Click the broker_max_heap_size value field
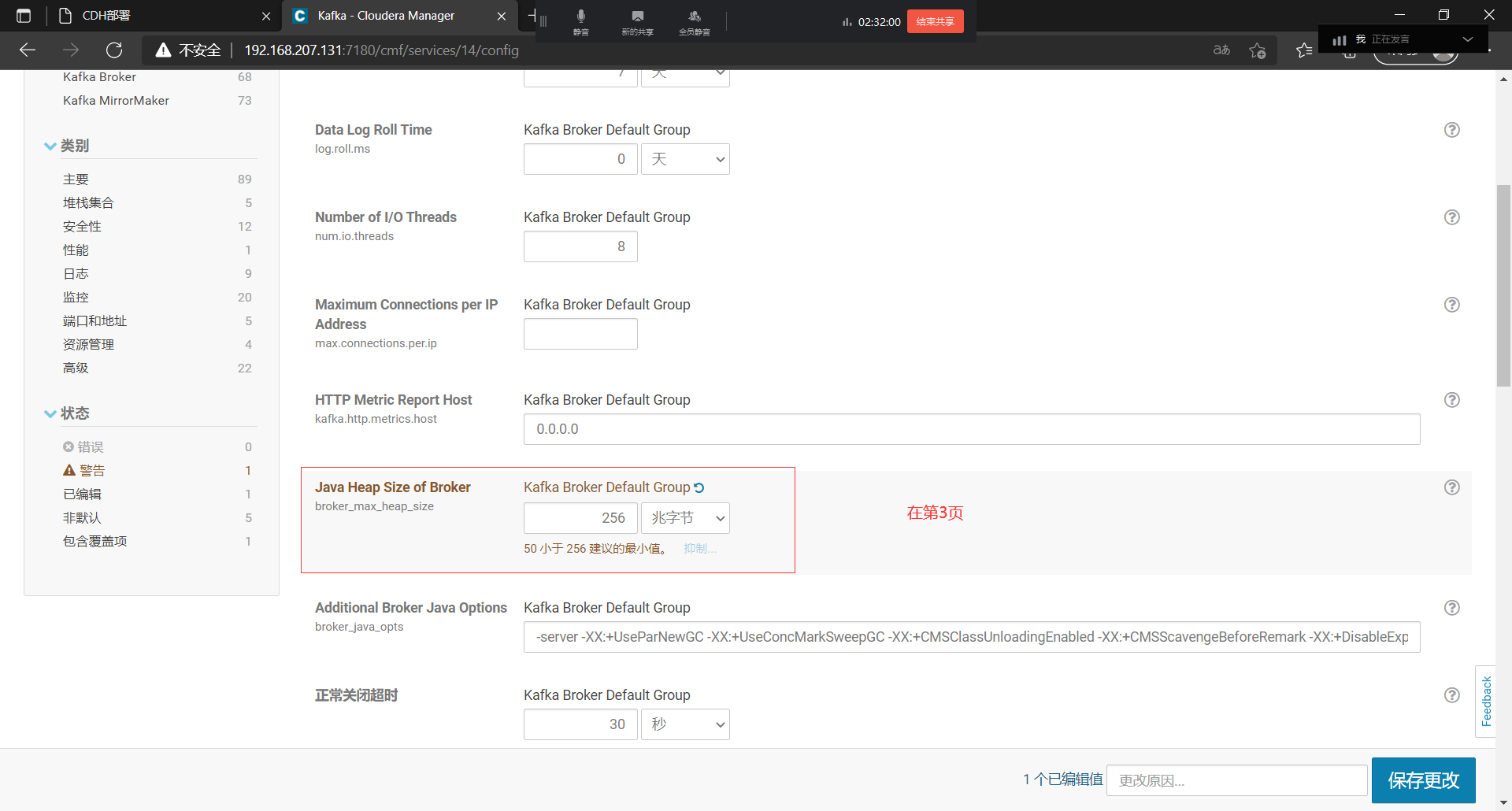 (580, 518)
